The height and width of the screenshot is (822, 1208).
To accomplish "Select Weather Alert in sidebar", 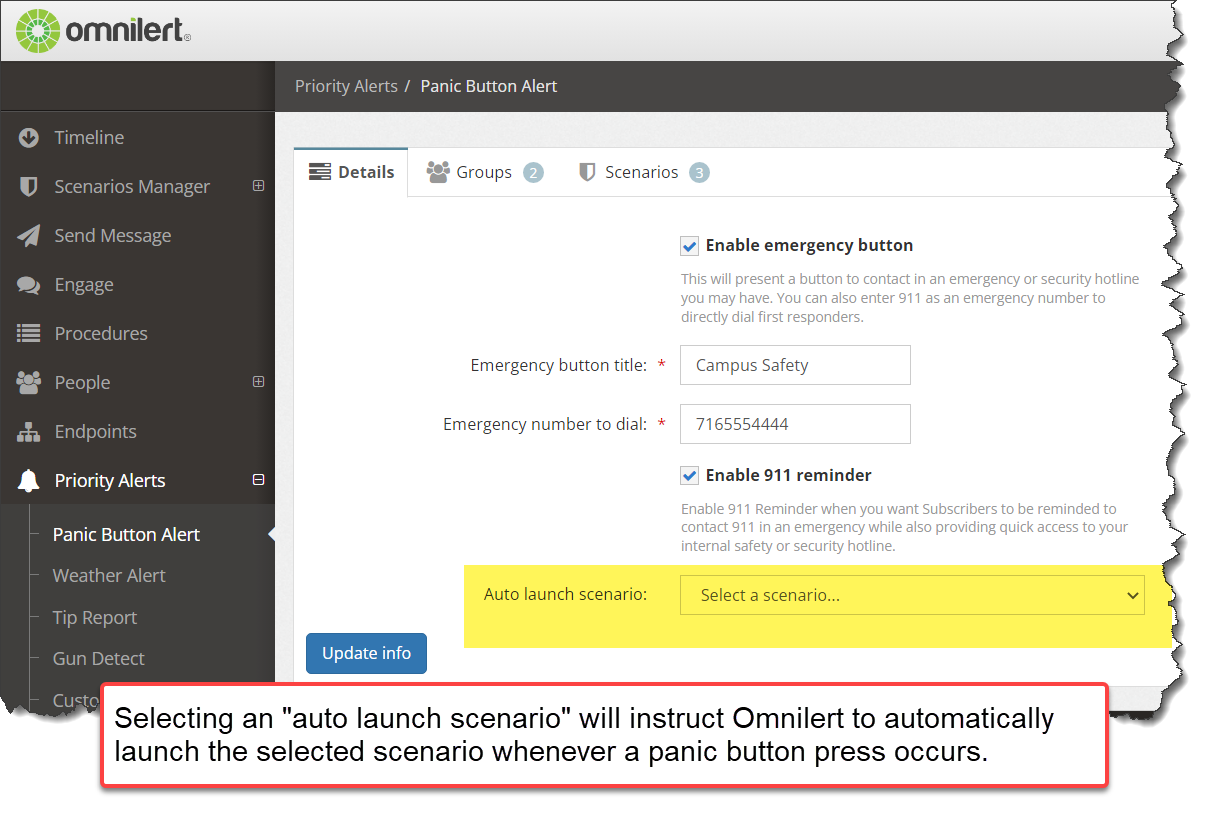I will pos(109,576).
